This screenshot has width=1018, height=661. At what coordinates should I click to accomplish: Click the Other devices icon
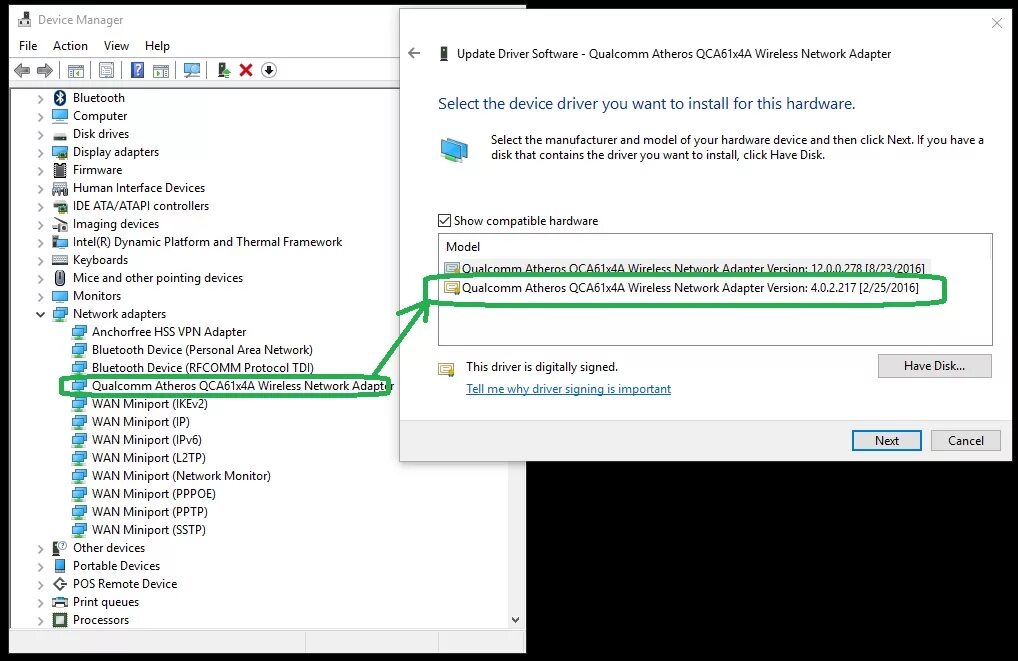(x=60, y=548)
